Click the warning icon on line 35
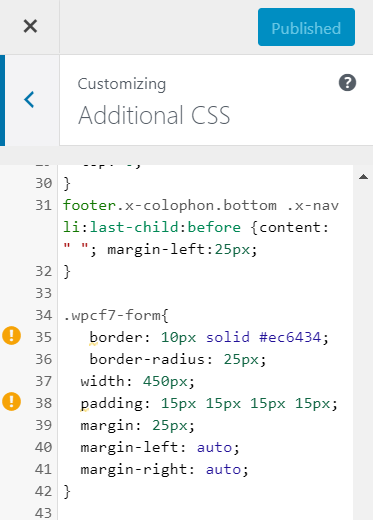The width and height of the screenshot is (373, 520). click(12, 336)
